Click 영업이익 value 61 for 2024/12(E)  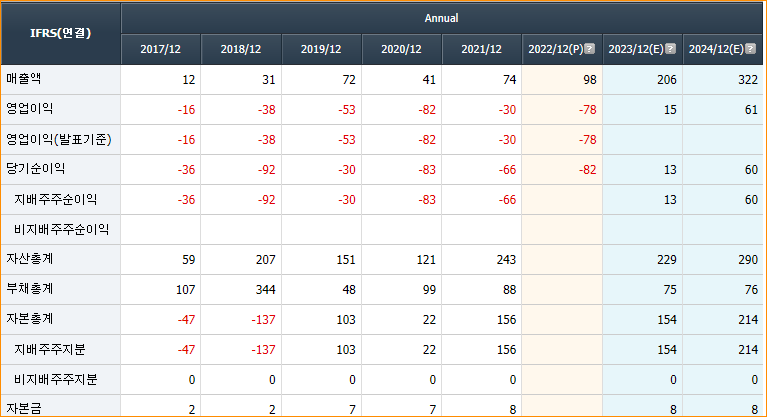[751, 110]
